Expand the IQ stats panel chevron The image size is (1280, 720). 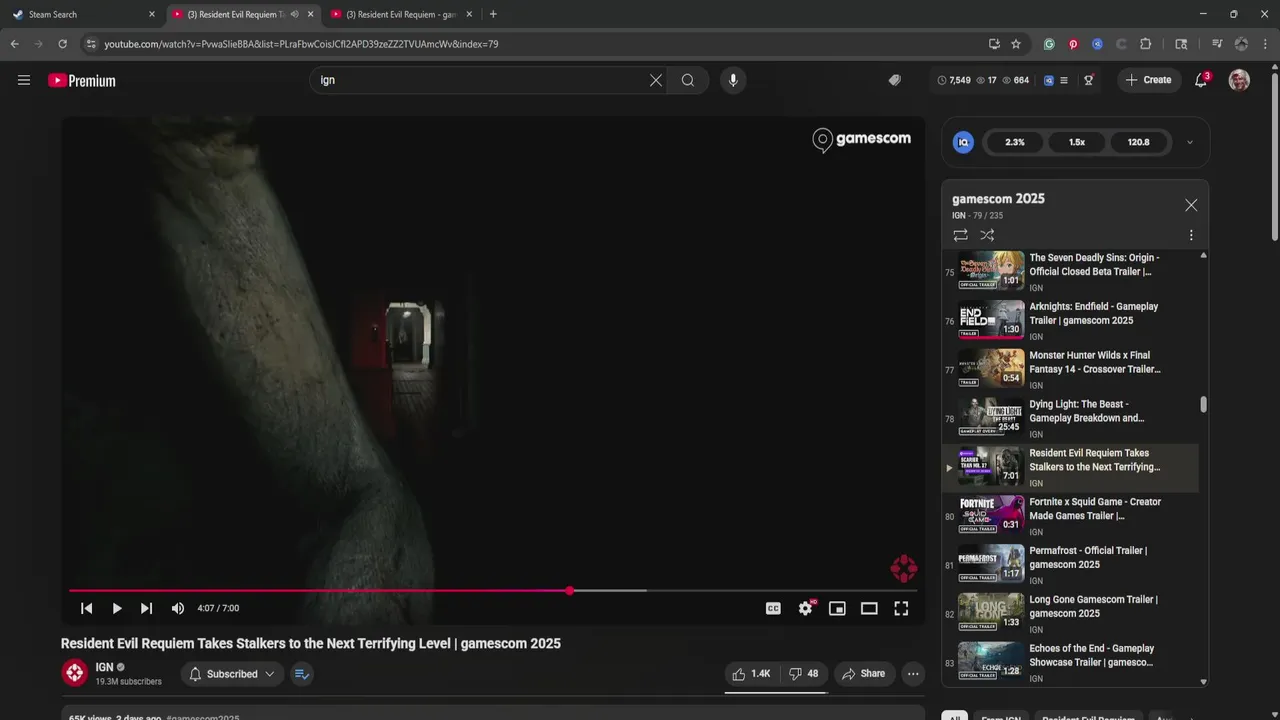[1190, 142]
